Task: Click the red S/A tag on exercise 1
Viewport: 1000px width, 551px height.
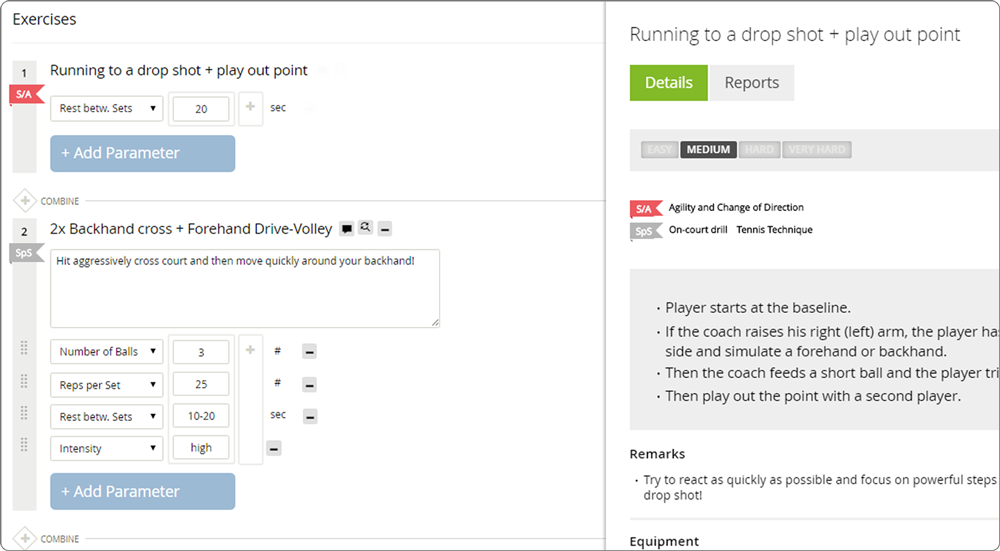Action: [24, 94]
